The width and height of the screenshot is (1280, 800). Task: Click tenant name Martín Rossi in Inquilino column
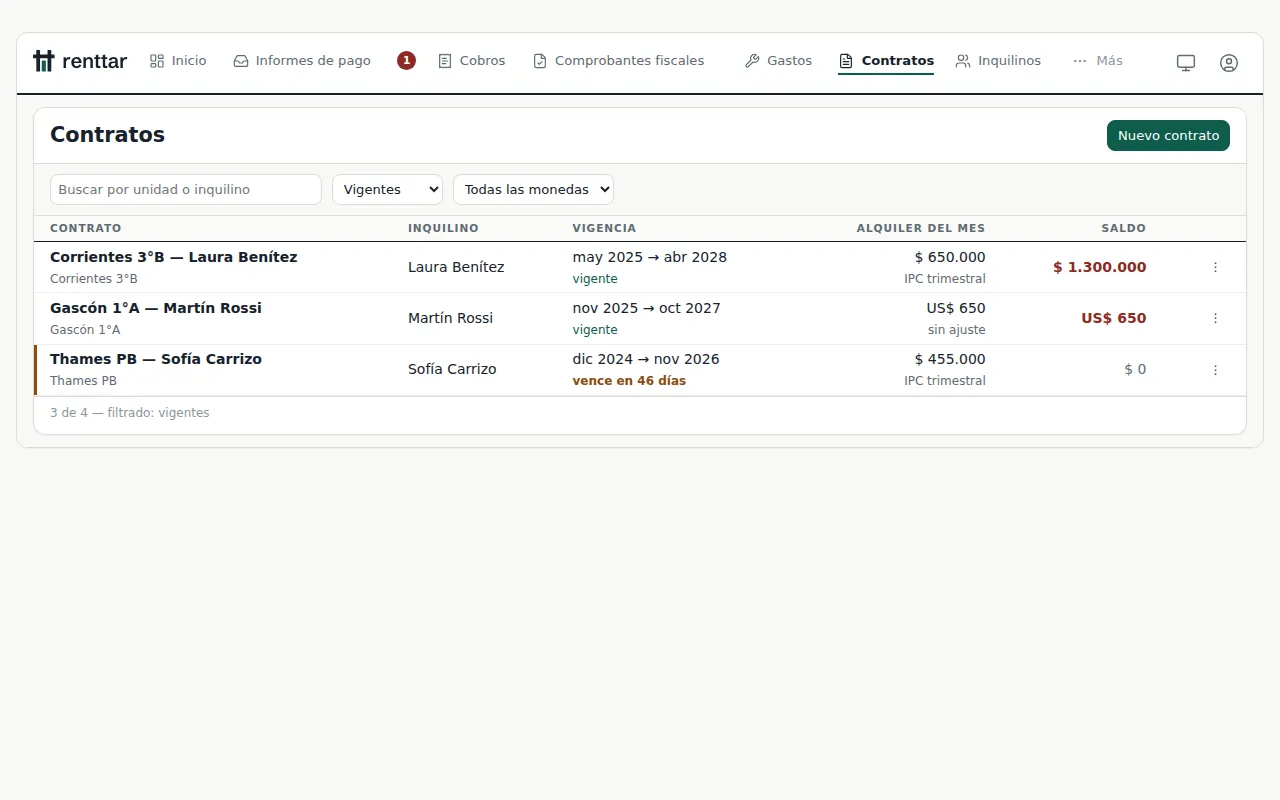(450, 318)
